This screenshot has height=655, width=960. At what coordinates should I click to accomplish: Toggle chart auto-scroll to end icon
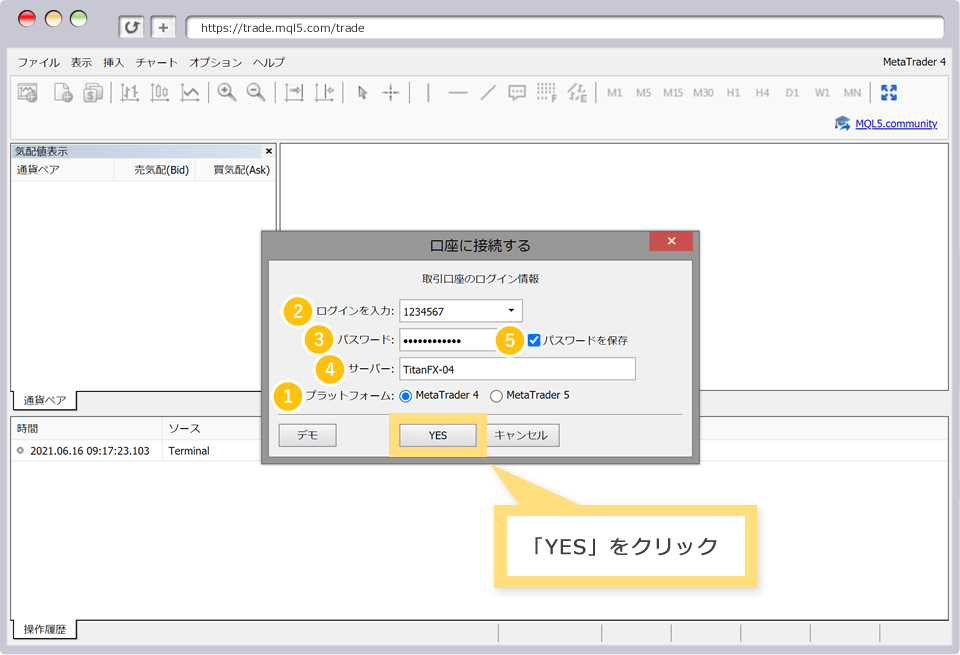[x=294, y=93]
